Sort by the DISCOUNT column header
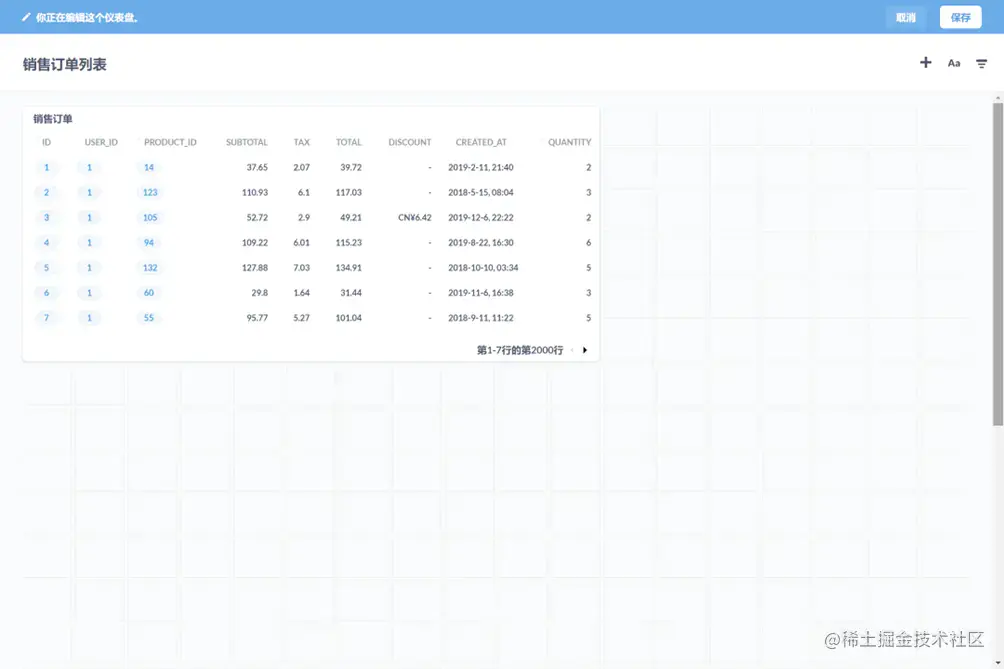 410,142
